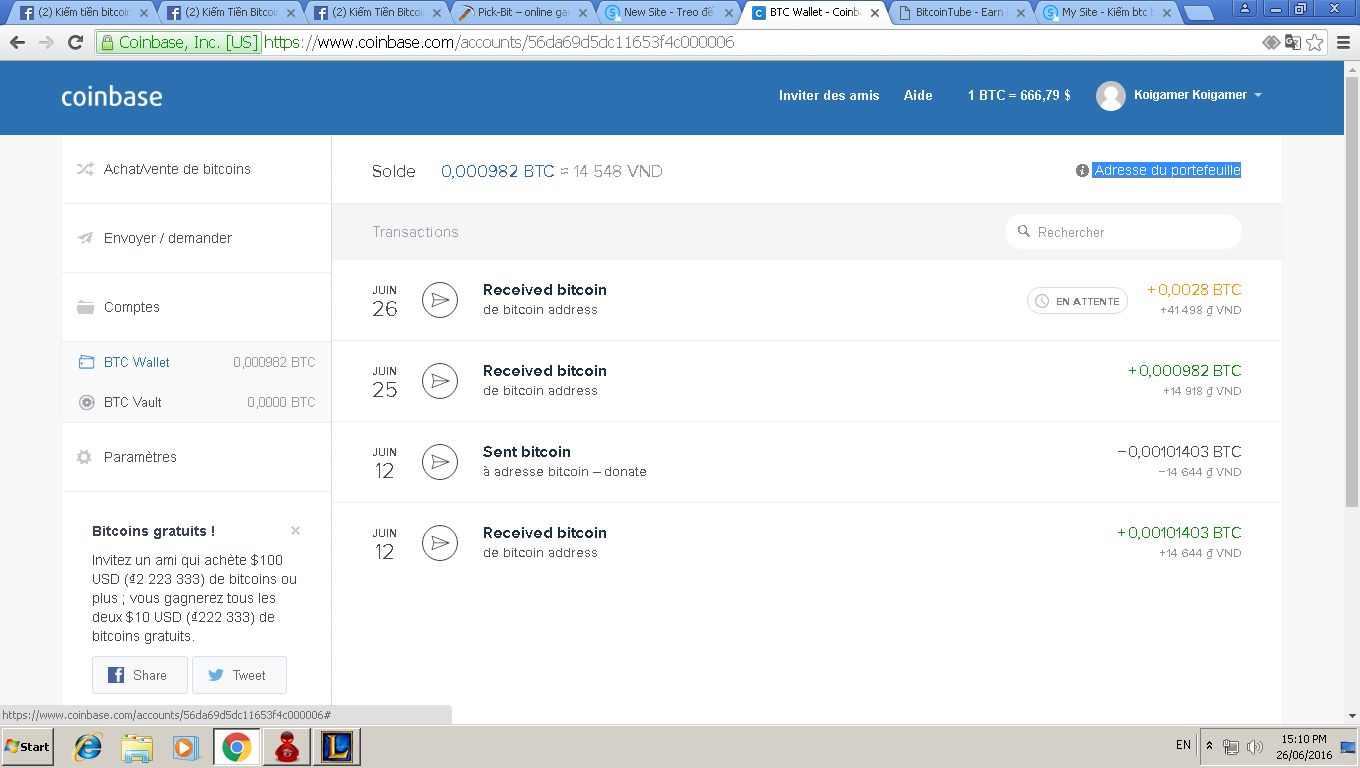Screen dimensions: 1360x768
Task: Click the Achat/vente de bitcoins shuffle icon
Action: click(85, 169)
